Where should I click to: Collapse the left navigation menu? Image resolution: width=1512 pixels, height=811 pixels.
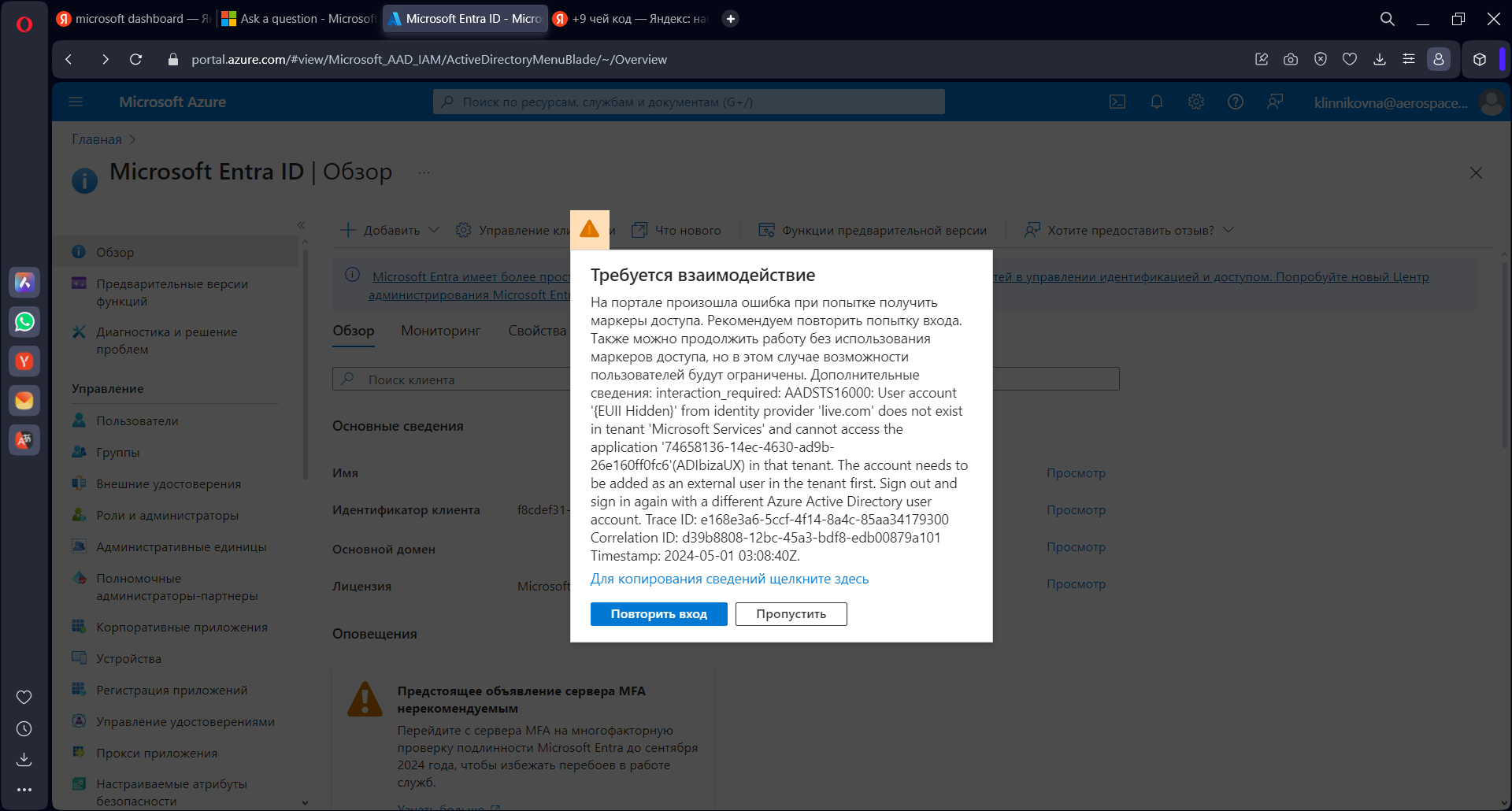pos(301,225)
